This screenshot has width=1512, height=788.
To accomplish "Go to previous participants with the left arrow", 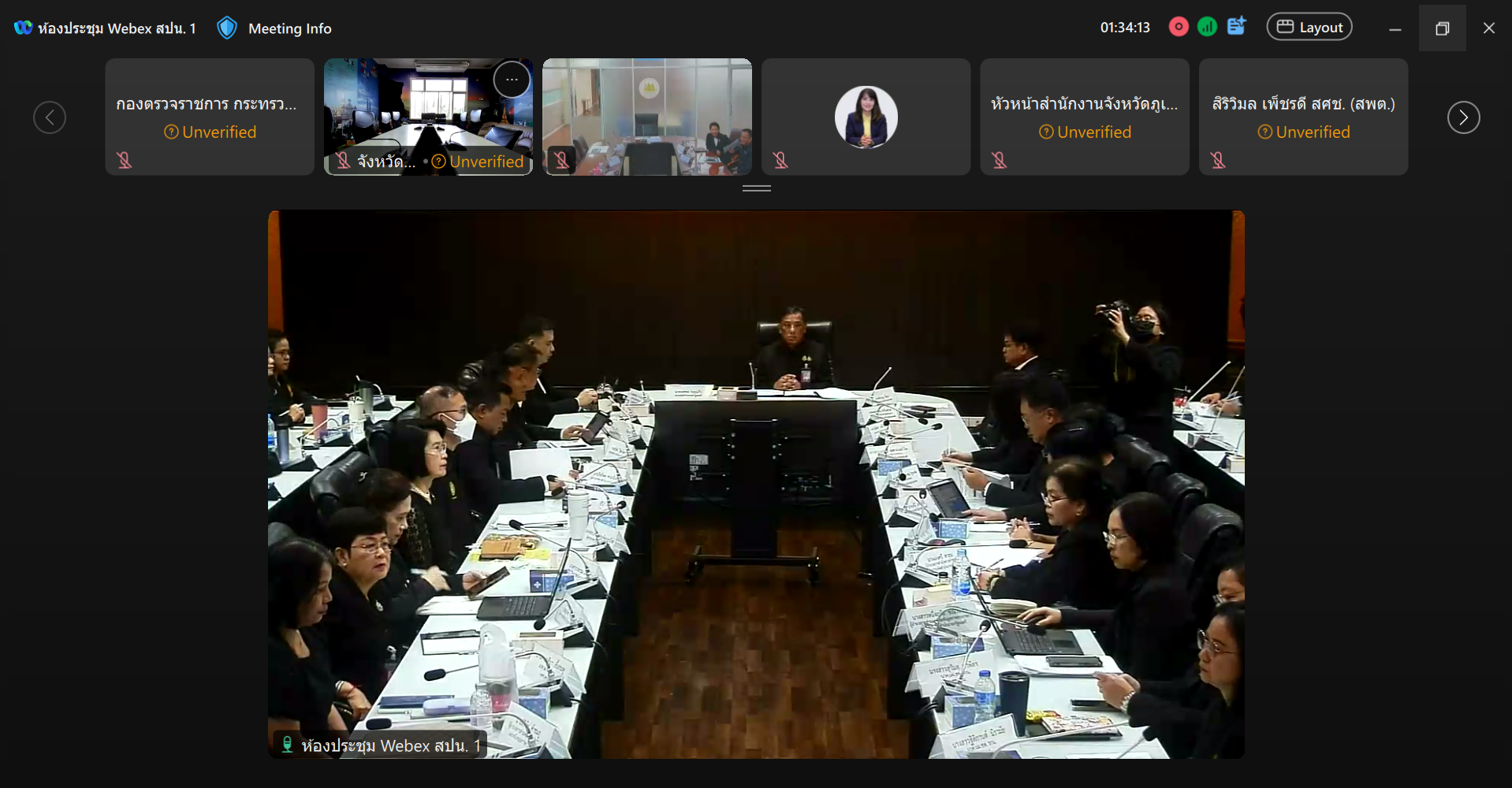I will coord(50,117).
